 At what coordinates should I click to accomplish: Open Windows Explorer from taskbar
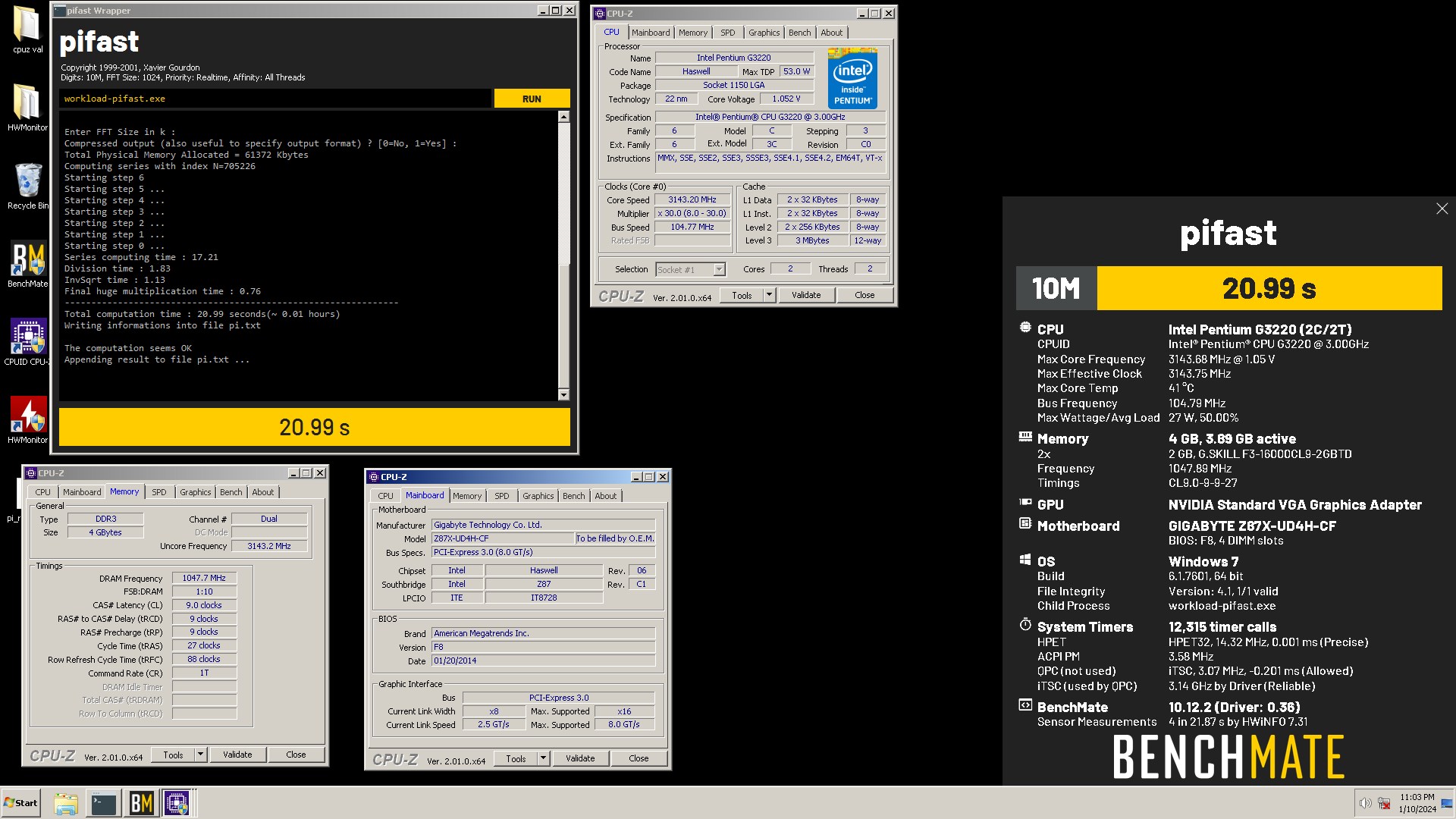pyautogui.click(x=66, y=803)
